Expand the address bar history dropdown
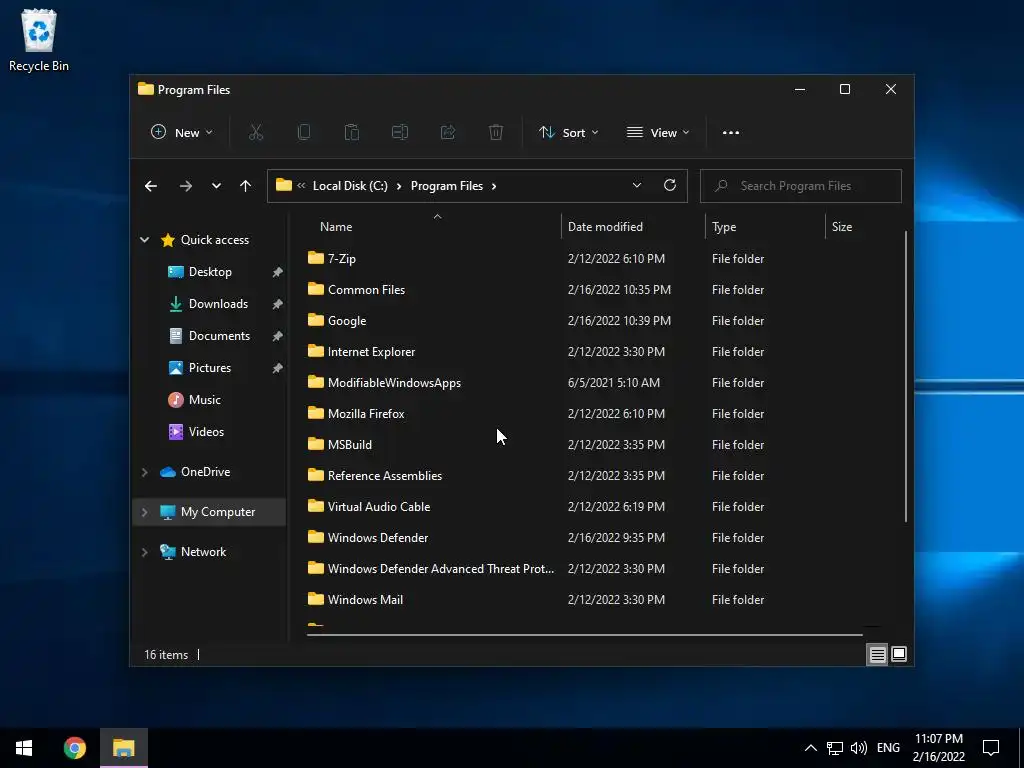1024x768 pixels. click(637, 185)
